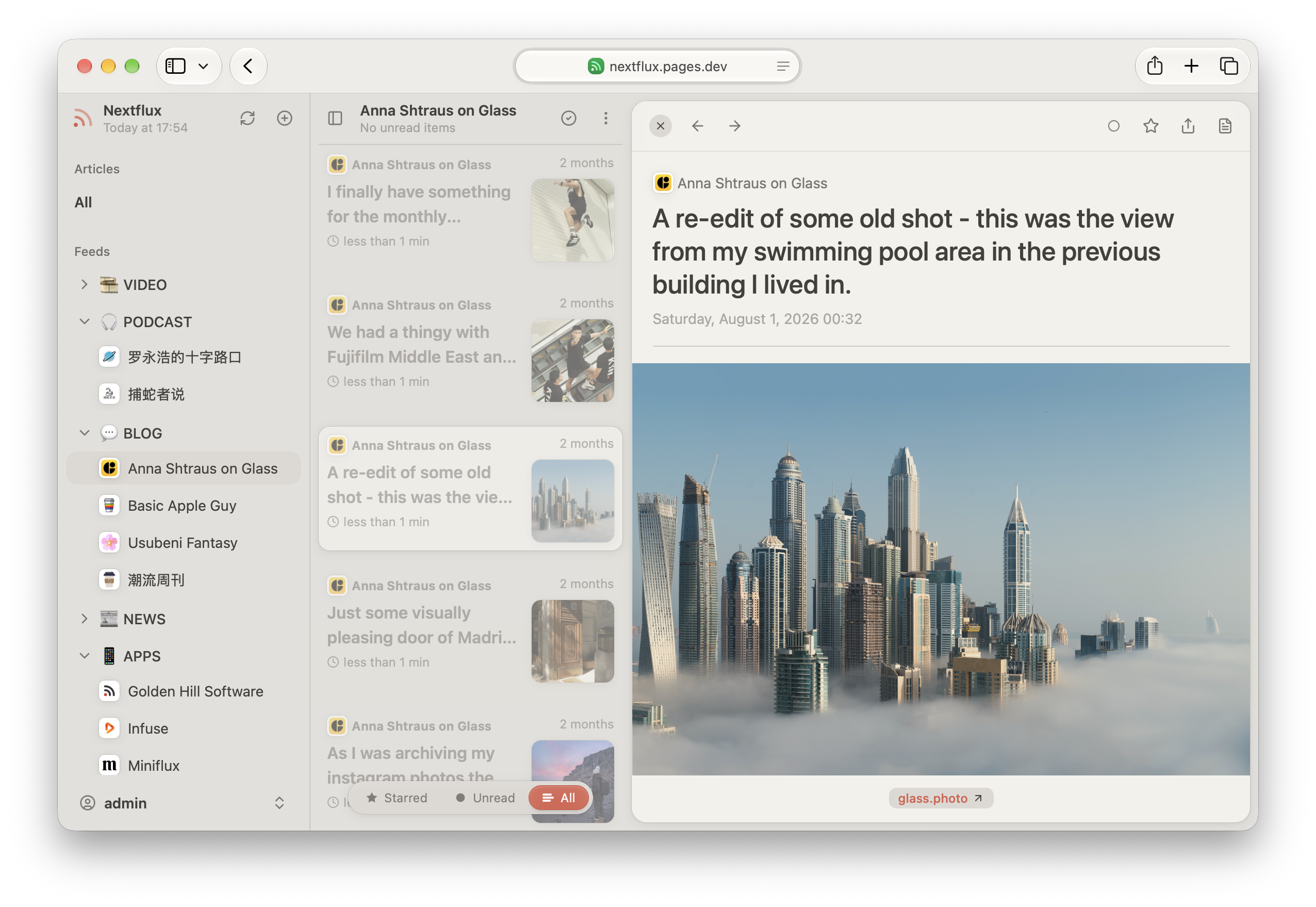The height and width of the screenshot is (907, 1316).
Task: Open the Madrid door article thumbnail
Action: pyautogui.click(x=572, y=641)
